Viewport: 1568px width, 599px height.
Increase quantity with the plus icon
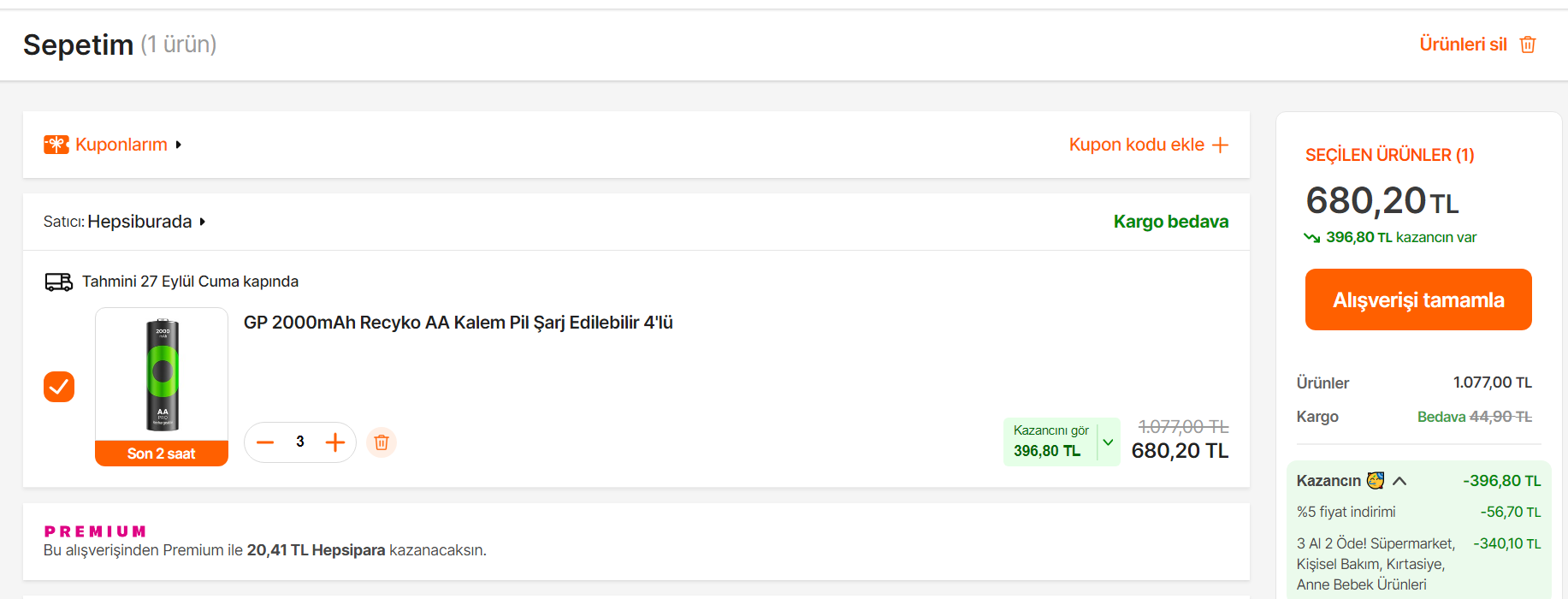point(335,442)
